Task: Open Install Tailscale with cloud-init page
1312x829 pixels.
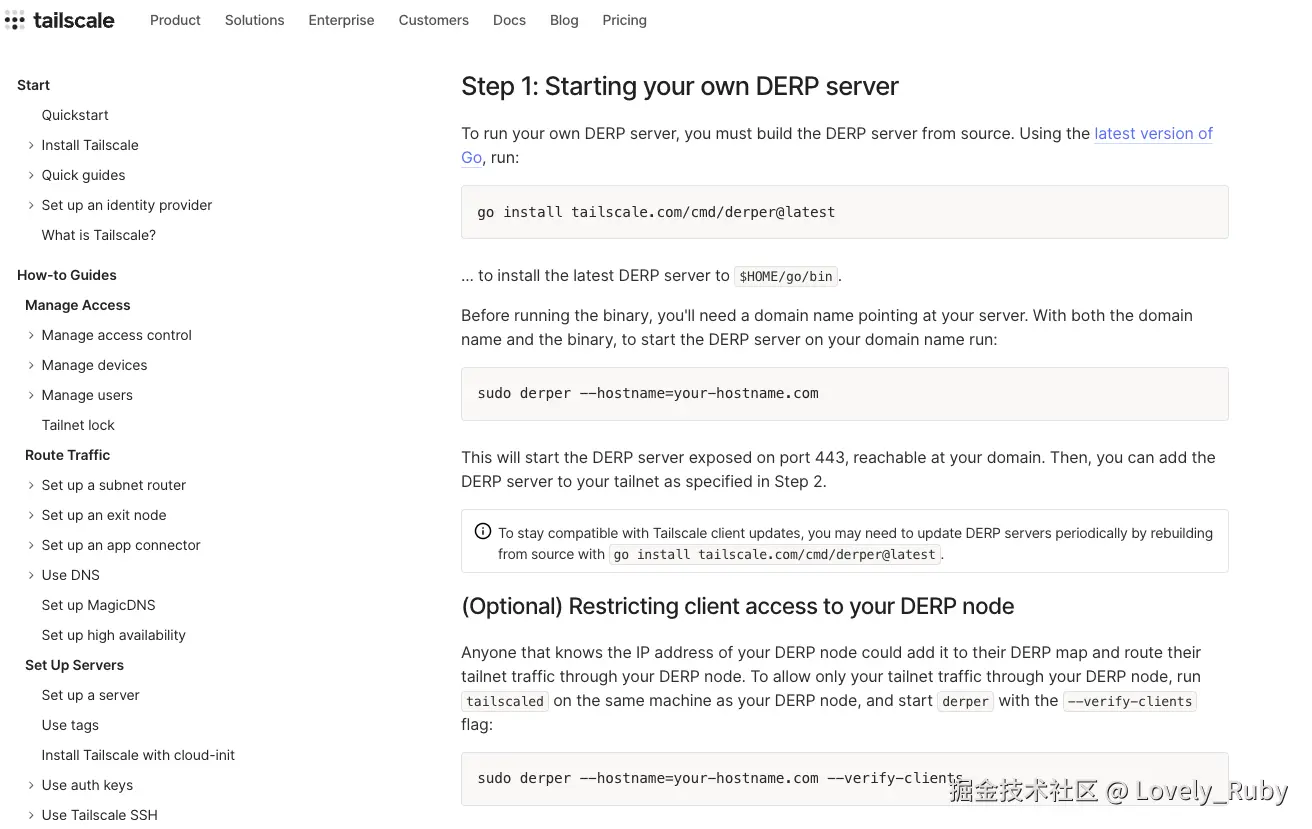Action: pos(138,755)
